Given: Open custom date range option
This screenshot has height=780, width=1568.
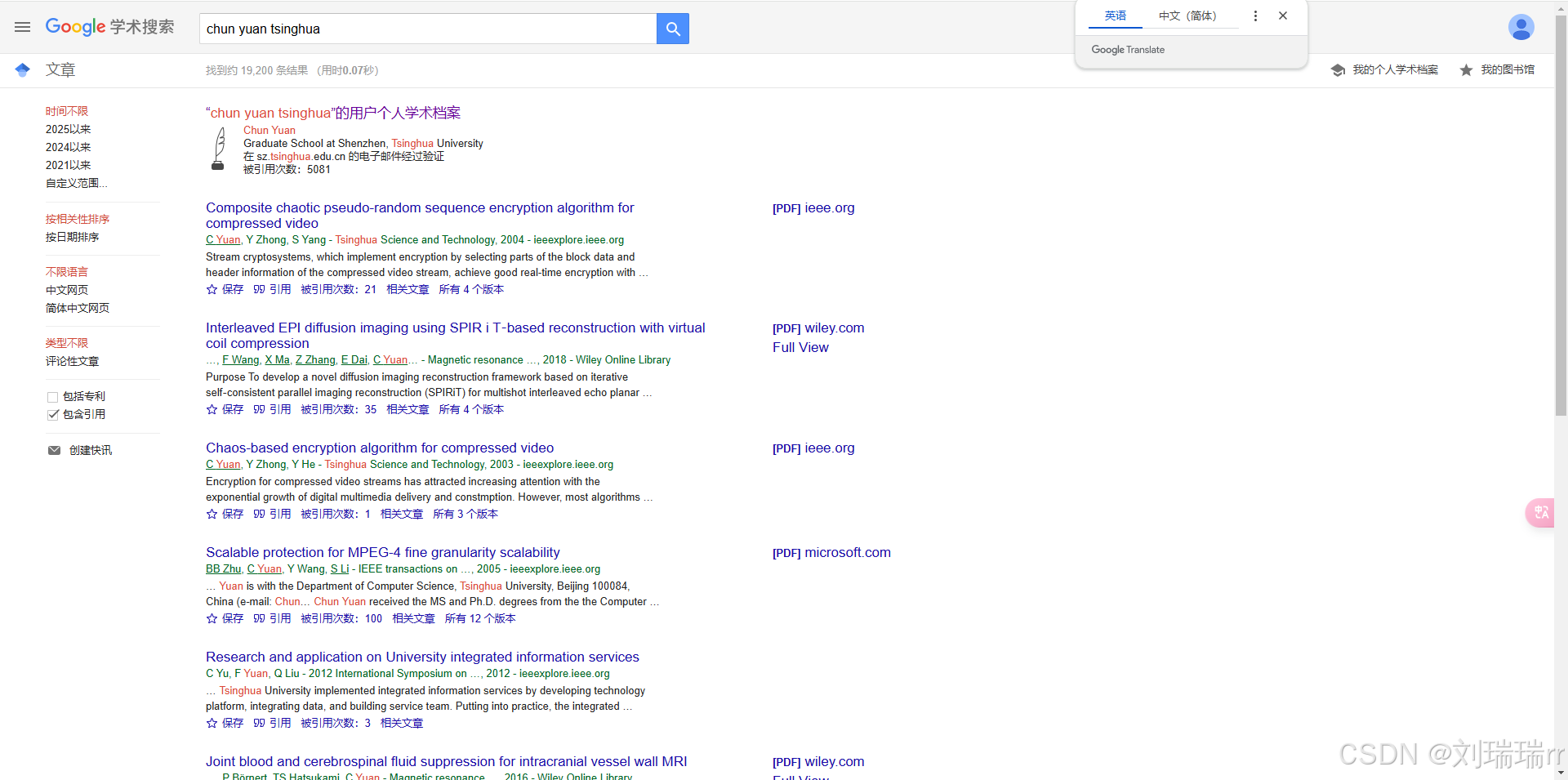Looking at the screenshot, I should (x=76, y=183).
